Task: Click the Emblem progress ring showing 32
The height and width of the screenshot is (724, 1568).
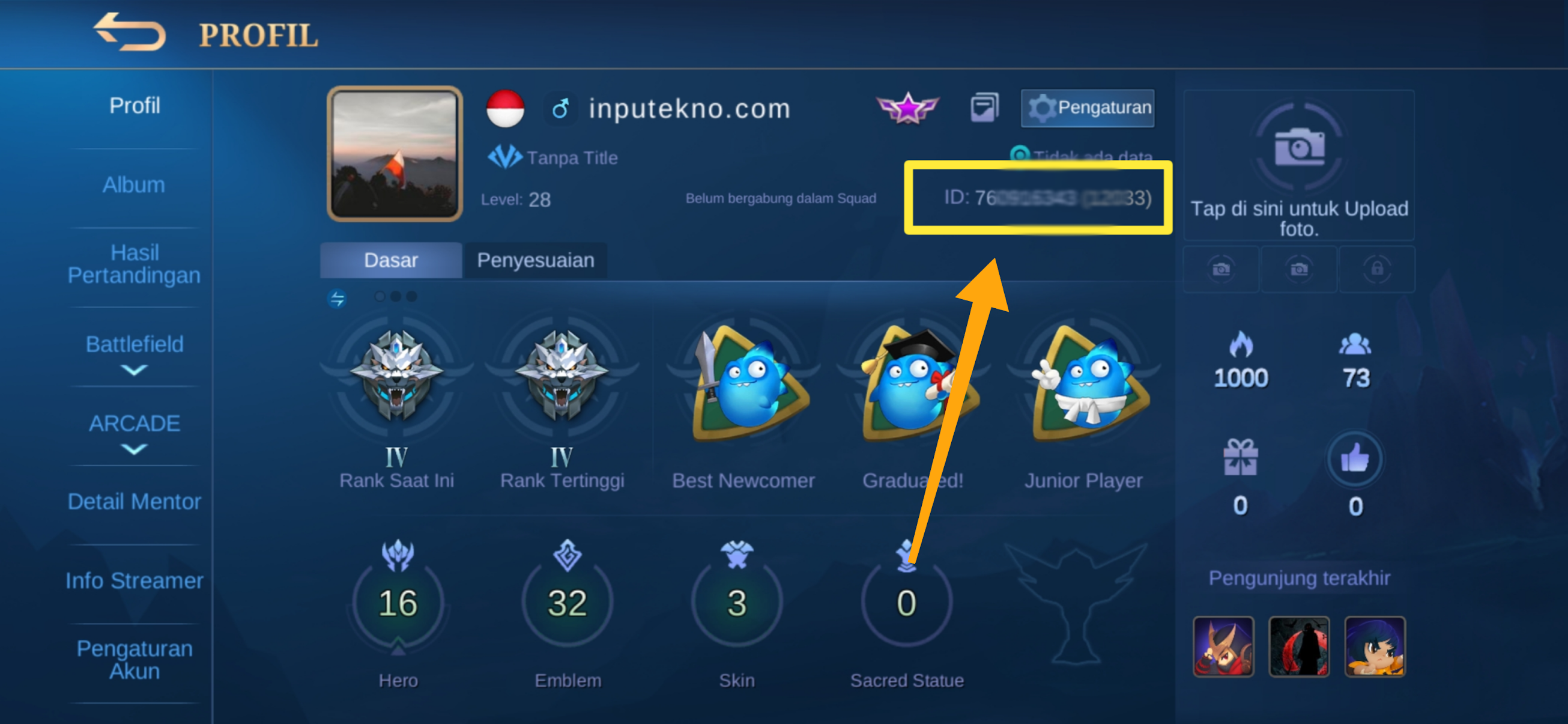Action: pos(567,603)
